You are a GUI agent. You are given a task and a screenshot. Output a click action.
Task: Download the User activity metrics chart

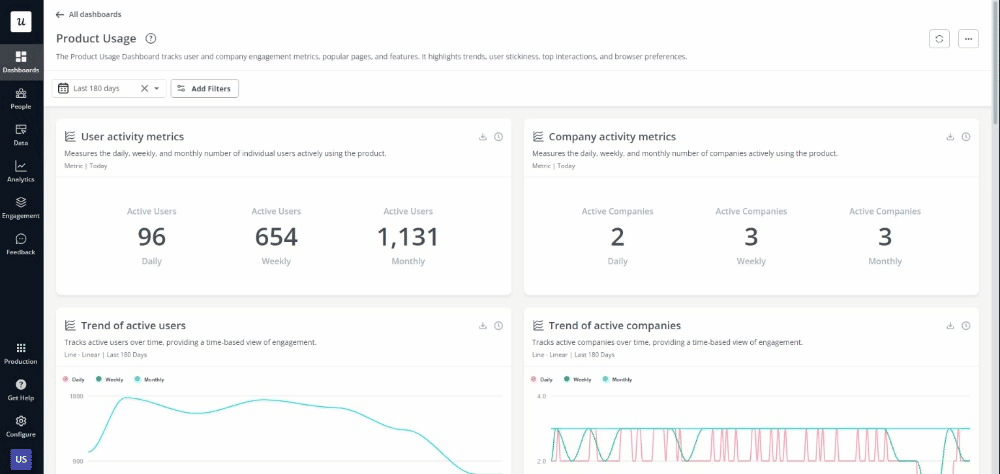(483, 137)
